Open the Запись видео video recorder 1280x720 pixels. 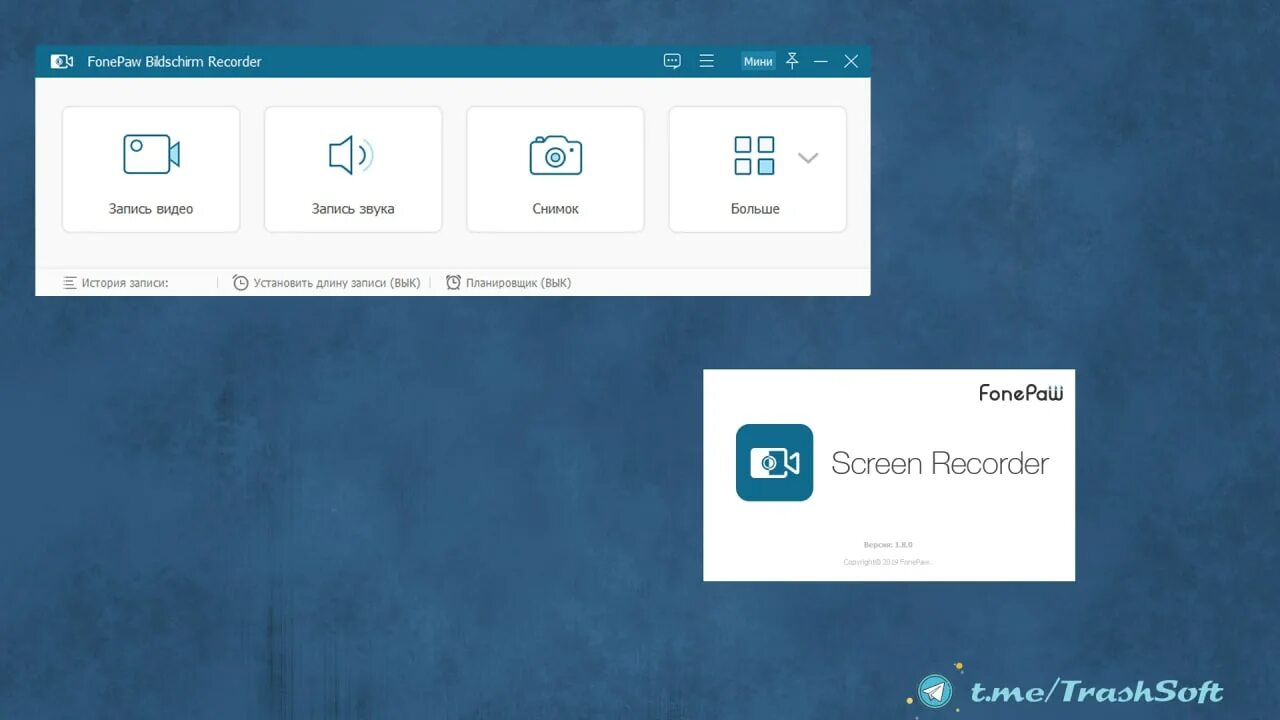click(x=151, y=170)
